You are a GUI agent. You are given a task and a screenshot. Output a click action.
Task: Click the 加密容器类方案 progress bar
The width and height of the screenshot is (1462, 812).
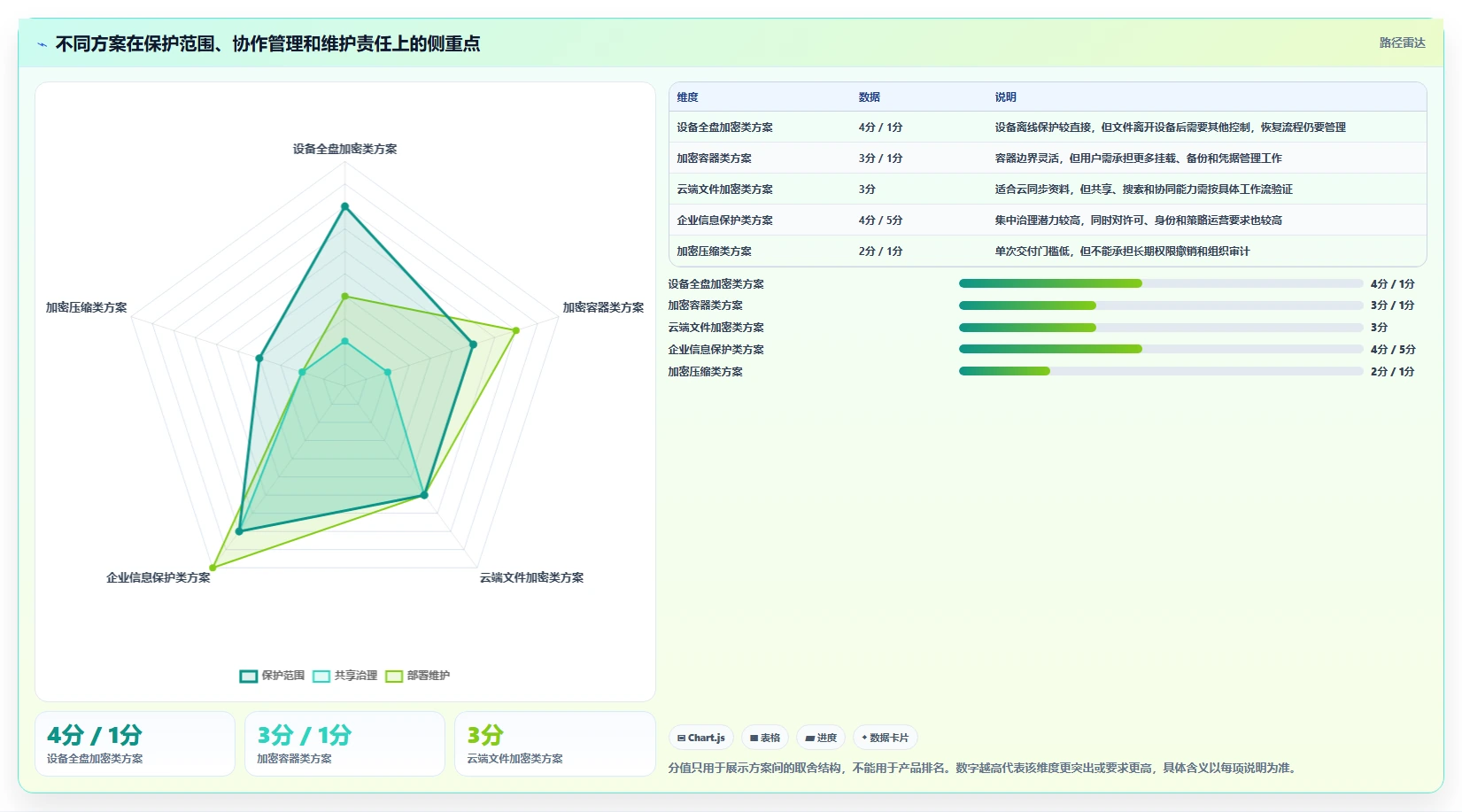point(1161,305)
